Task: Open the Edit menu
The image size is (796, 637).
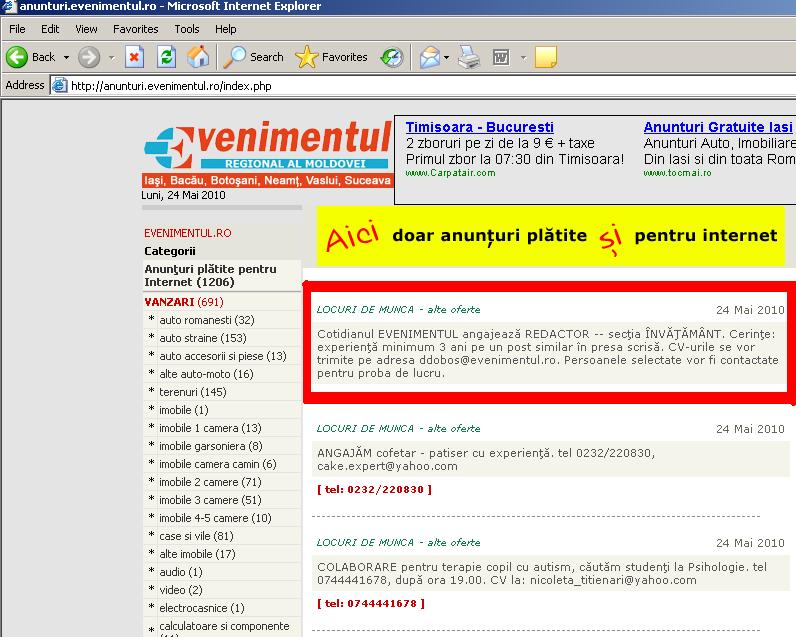Action: (50, 29)
